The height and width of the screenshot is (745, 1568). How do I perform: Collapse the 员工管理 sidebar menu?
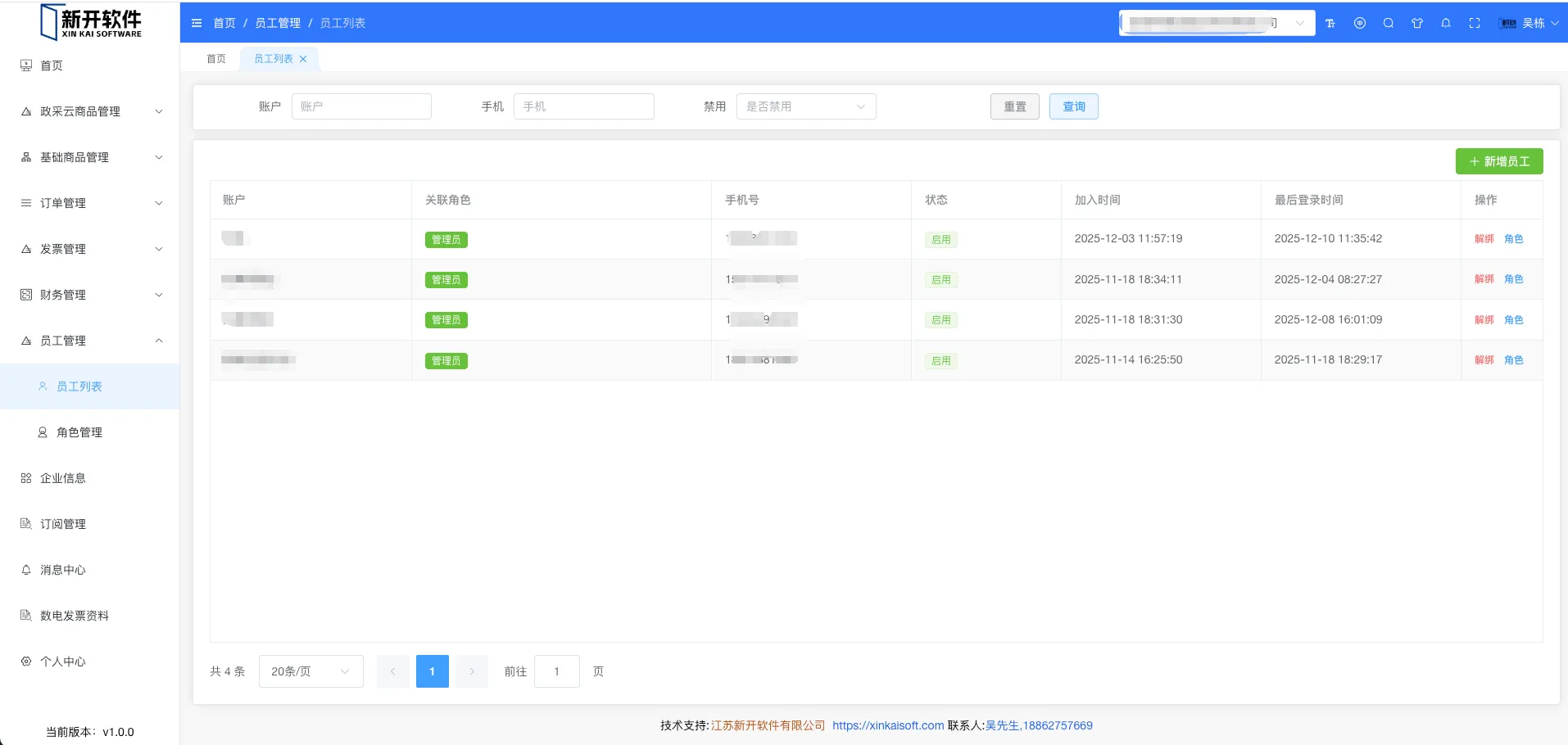click(x=90, y=341)
